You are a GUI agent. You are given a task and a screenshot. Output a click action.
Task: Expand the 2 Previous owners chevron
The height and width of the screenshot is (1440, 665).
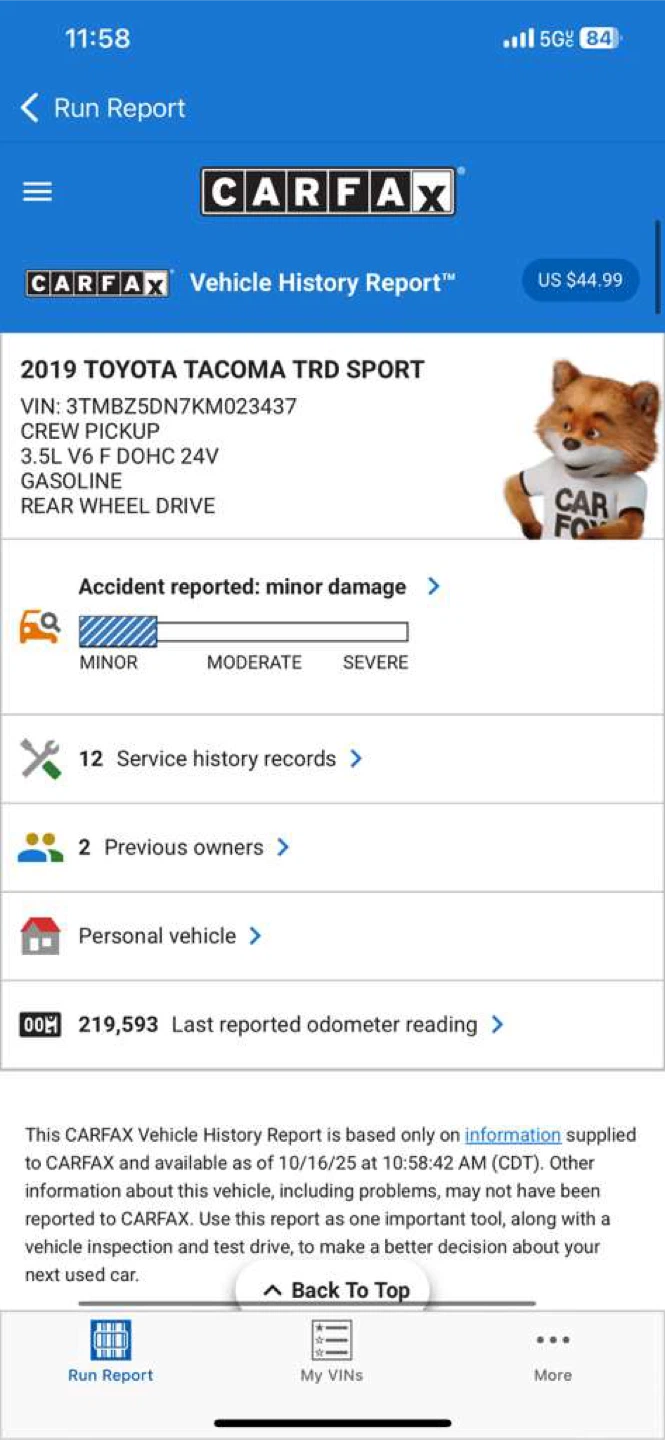283,847
